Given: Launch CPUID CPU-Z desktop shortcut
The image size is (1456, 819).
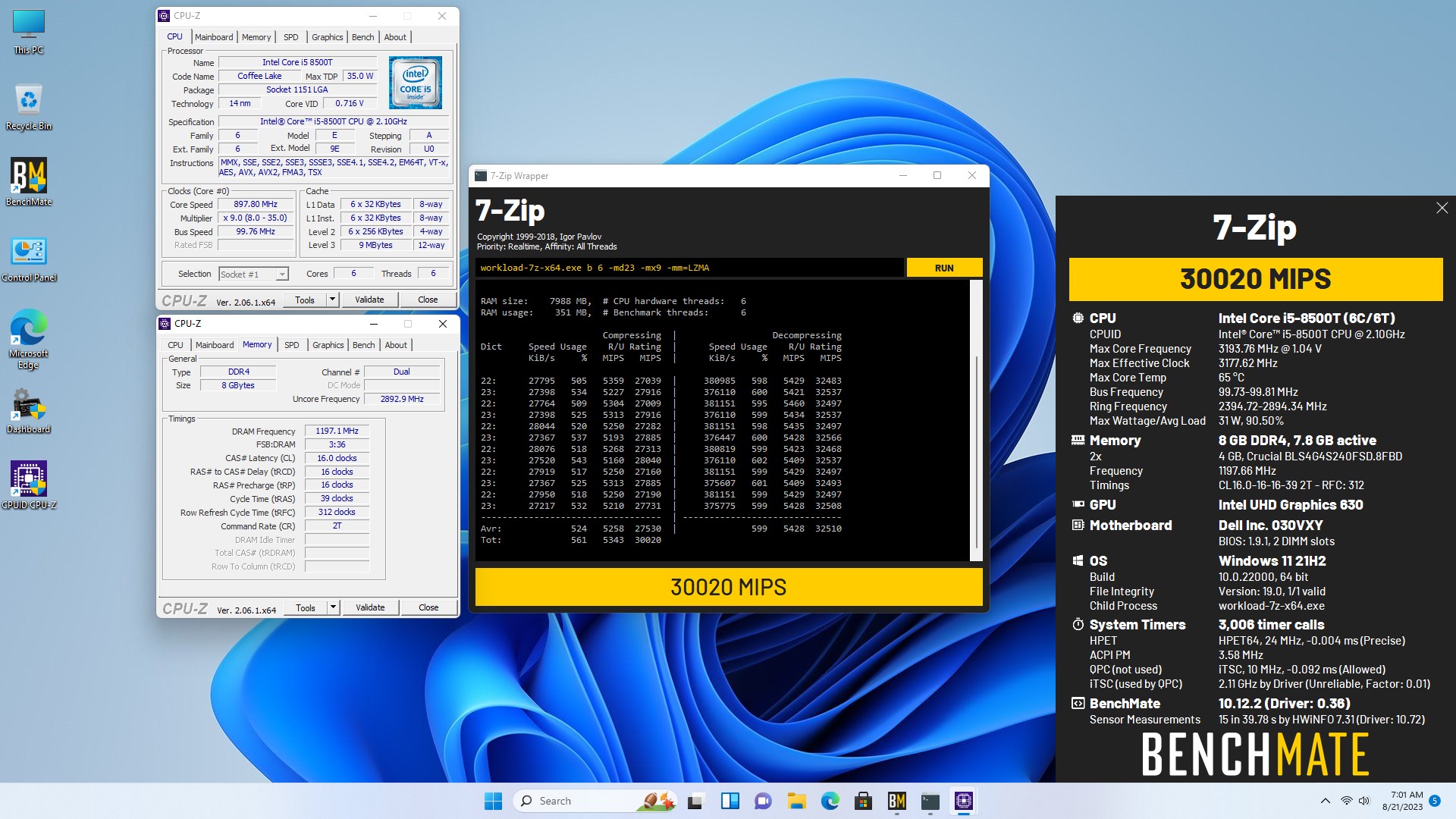Looking at the screenshot, I should coord(29,485).
